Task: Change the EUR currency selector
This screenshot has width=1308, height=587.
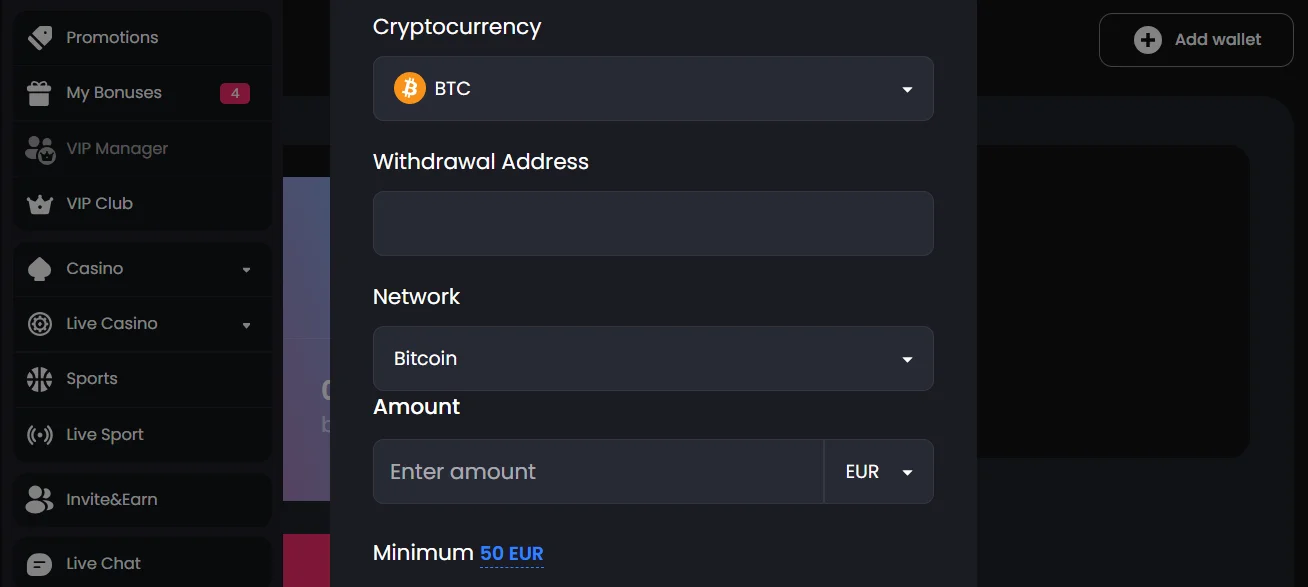Action: pyautogui.click(x=879, y=472)
